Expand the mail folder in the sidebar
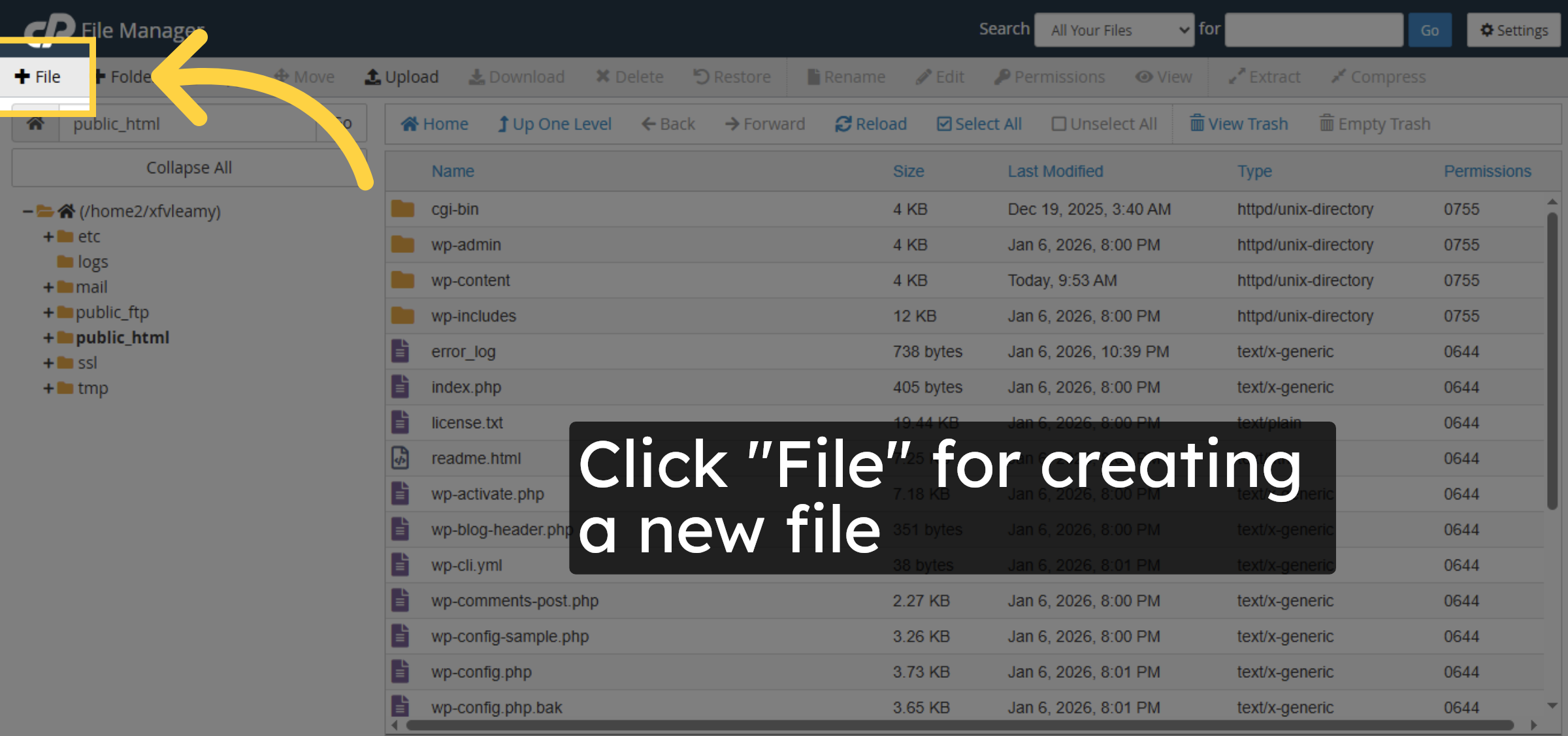The width and height of the screenshot is (1568, 736). (x=48, y=286)
